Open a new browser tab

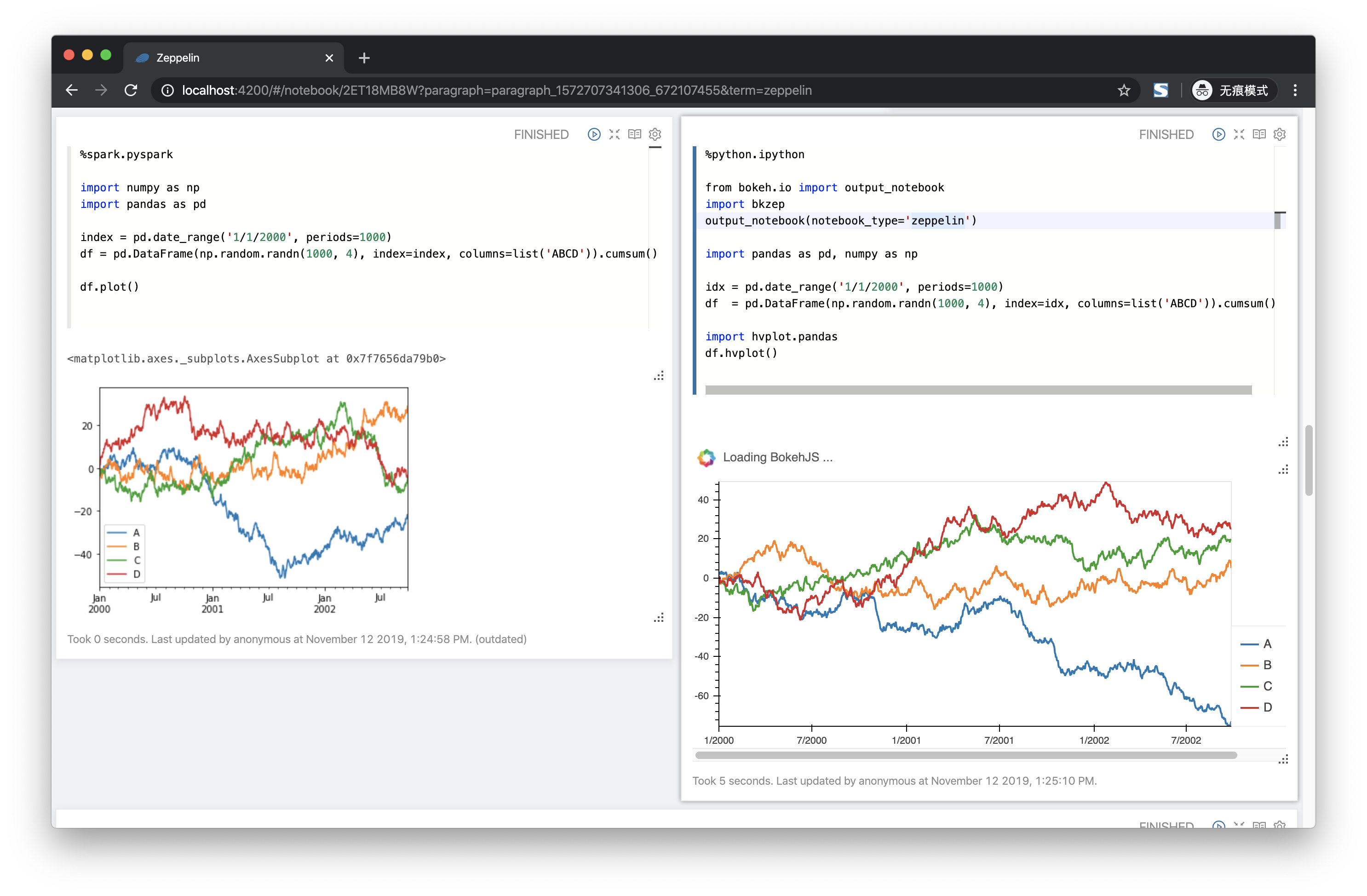(364, 58)
